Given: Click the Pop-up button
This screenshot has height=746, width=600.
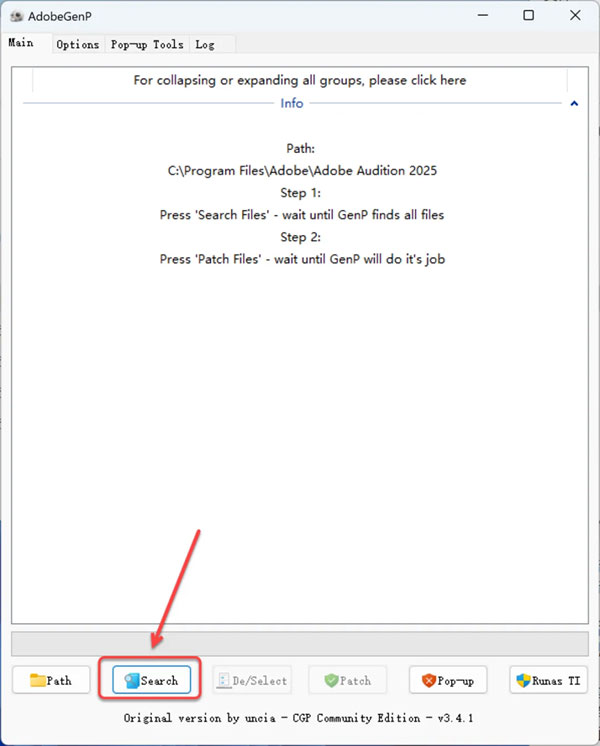Looking at the screenshot, I should 448,680.
